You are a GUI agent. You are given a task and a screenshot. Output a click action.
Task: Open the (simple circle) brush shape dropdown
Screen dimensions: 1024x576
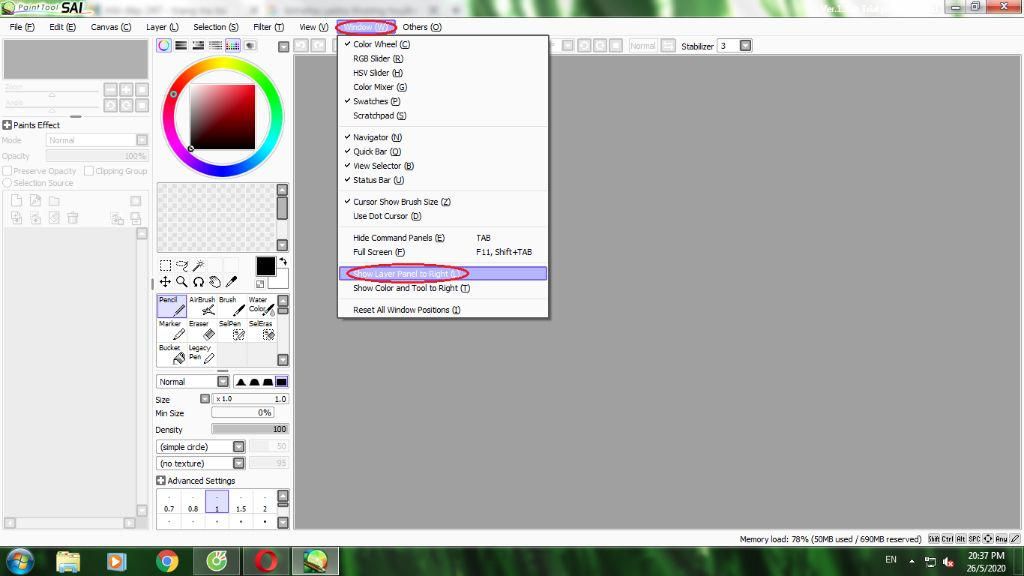238,447
